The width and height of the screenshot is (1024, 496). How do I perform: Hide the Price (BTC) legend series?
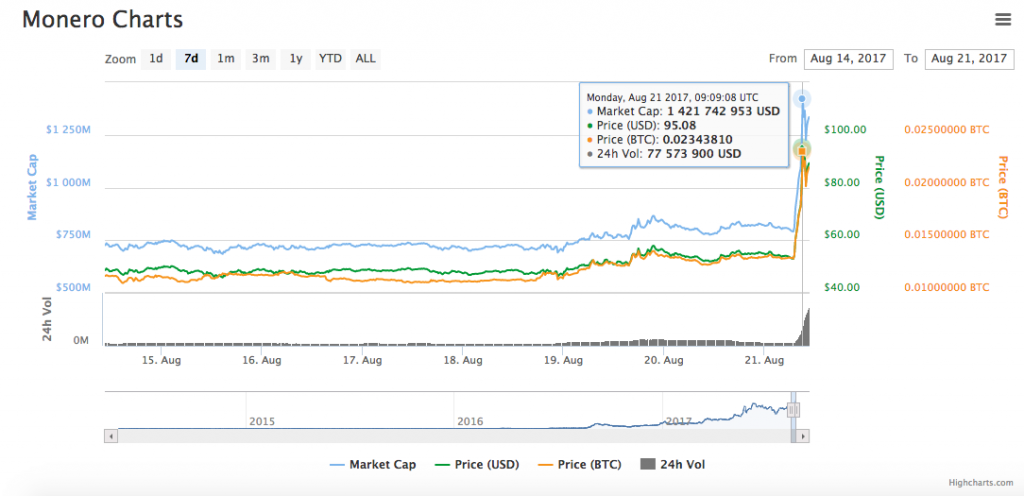584,464
